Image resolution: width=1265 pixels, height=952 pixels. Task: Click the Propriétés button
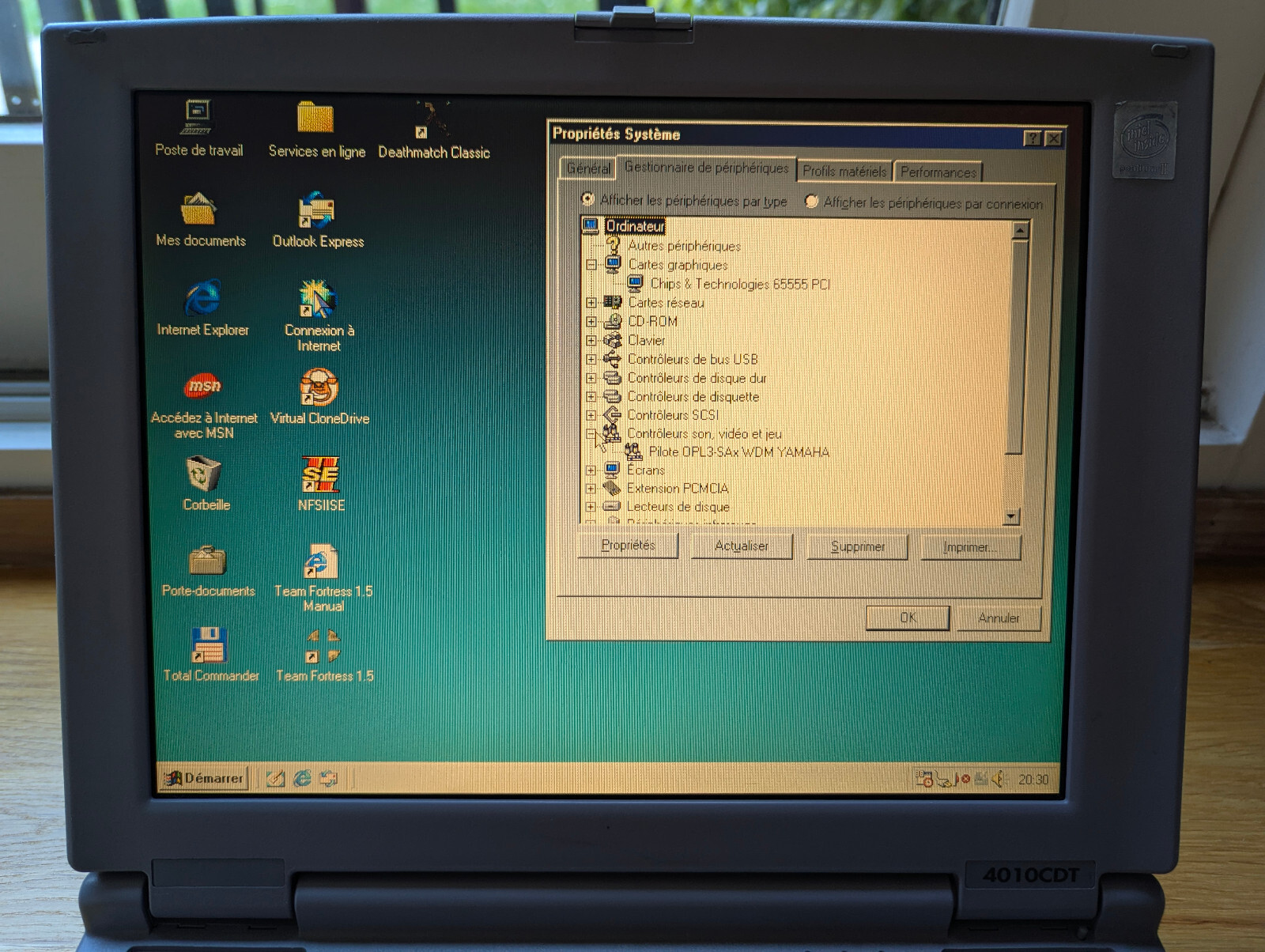(x=628, y=546)
